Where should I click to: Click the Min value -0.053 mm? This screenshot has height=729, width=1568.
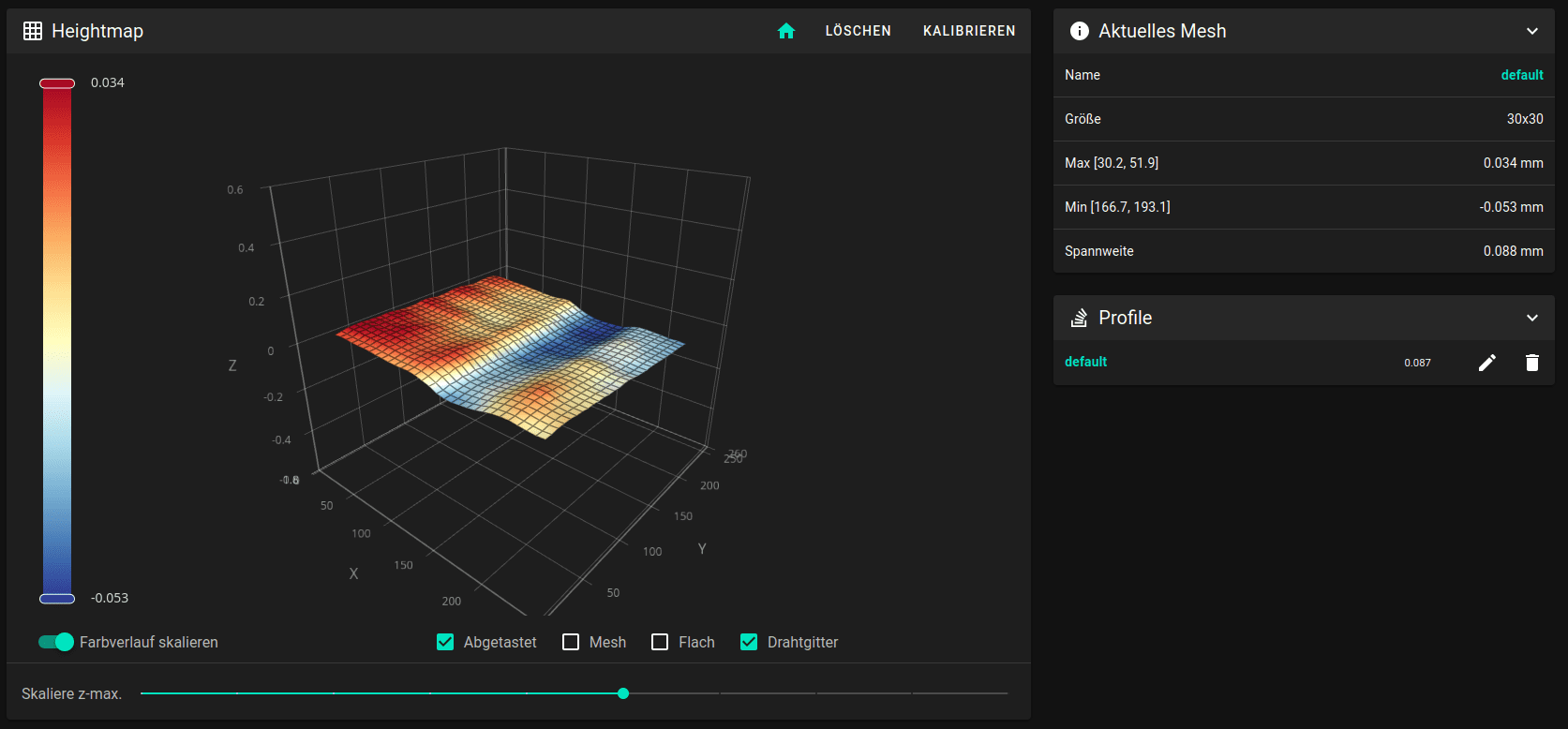1511,207
